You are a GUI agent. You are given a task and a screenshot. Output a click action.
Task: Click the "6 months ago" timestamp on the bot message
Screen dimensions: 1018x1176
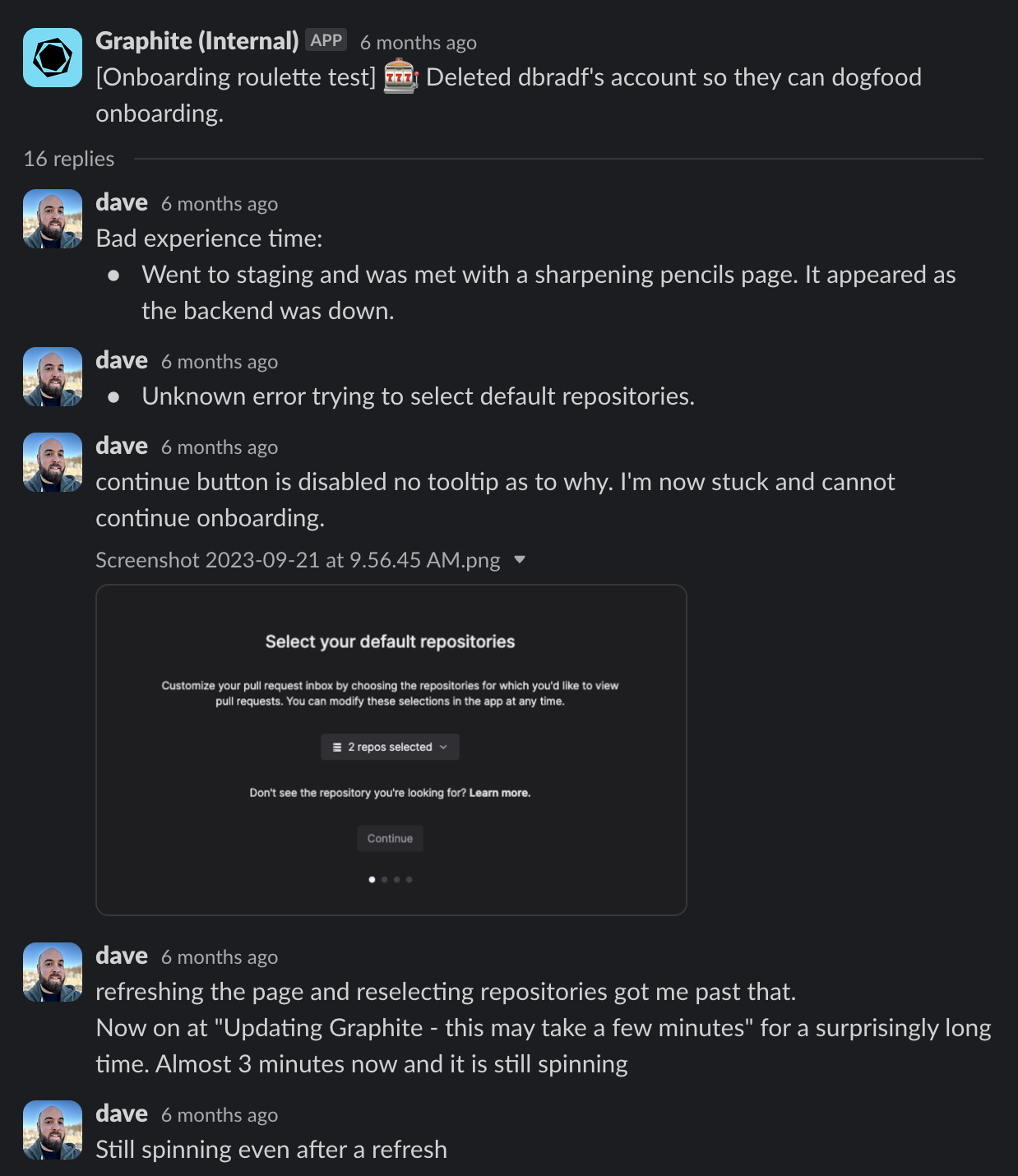(x=419, y=42)
